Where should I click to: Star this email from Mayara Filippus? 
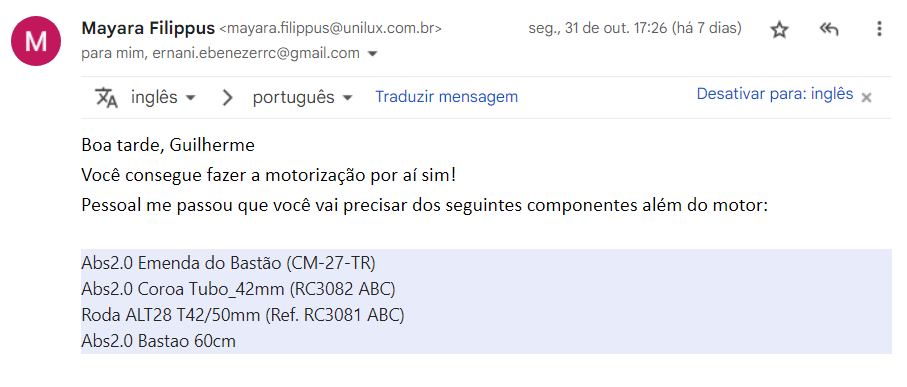[x=780, y=29]
